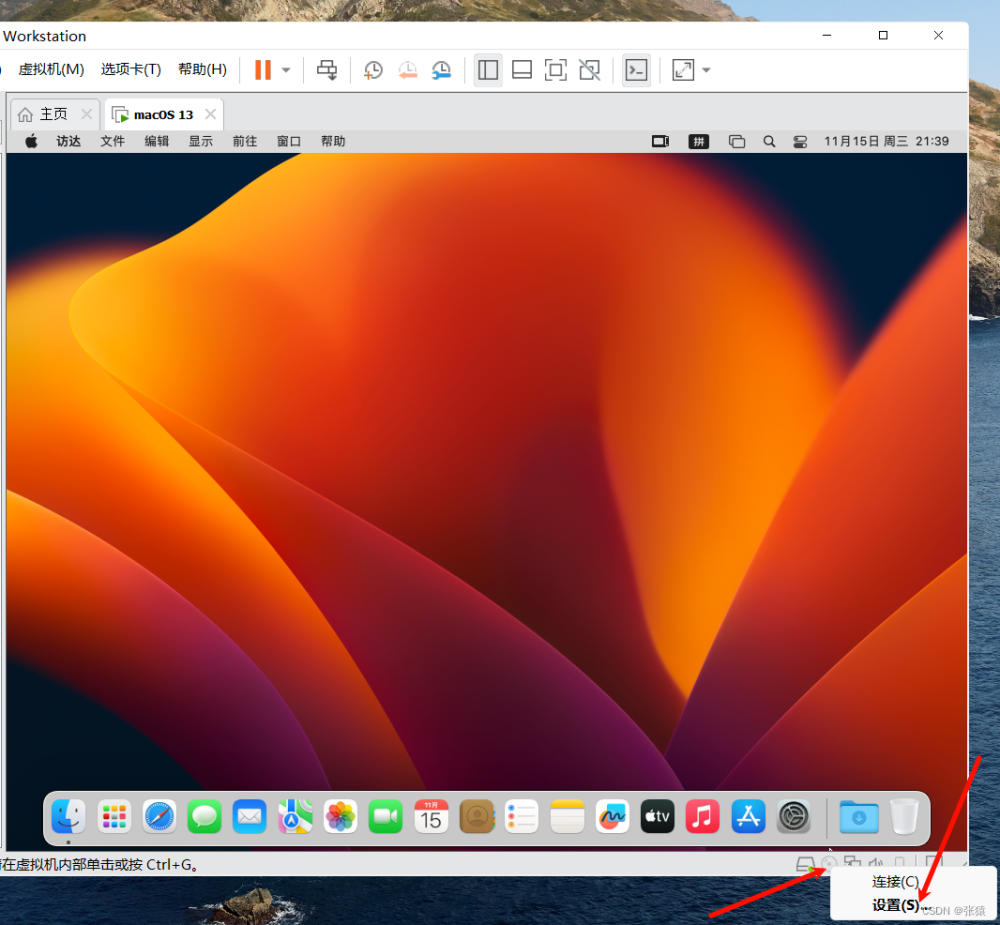Launch Freeform from the dock
Image resolution: width=1000 pixels, height=925 pixels.
pos(612,817)
